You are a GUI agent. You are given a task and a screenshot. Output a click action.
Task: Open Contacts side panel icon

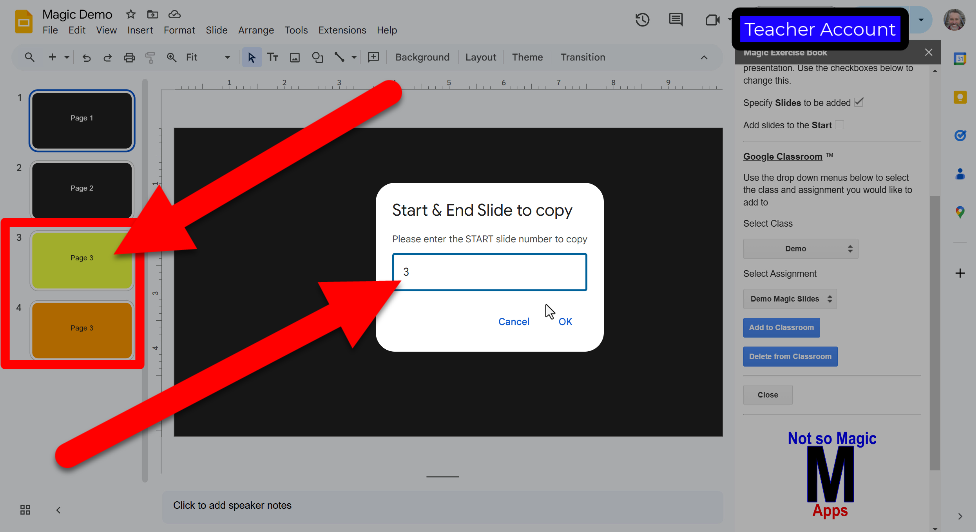(960, 174)
